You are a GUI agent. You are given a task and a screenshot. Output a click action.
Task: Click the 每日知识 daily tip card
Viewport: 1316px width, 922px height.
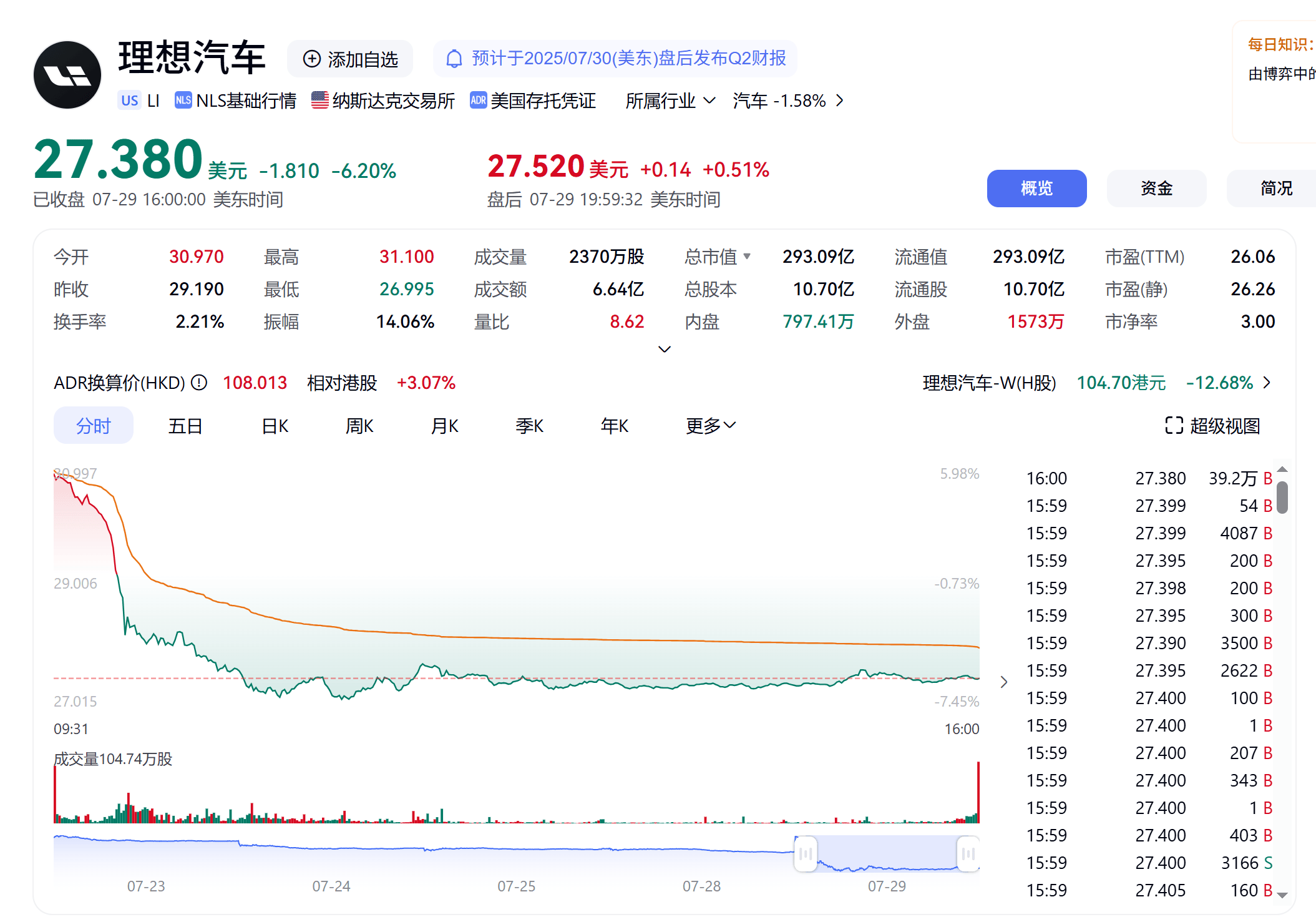coord(1274,82)
